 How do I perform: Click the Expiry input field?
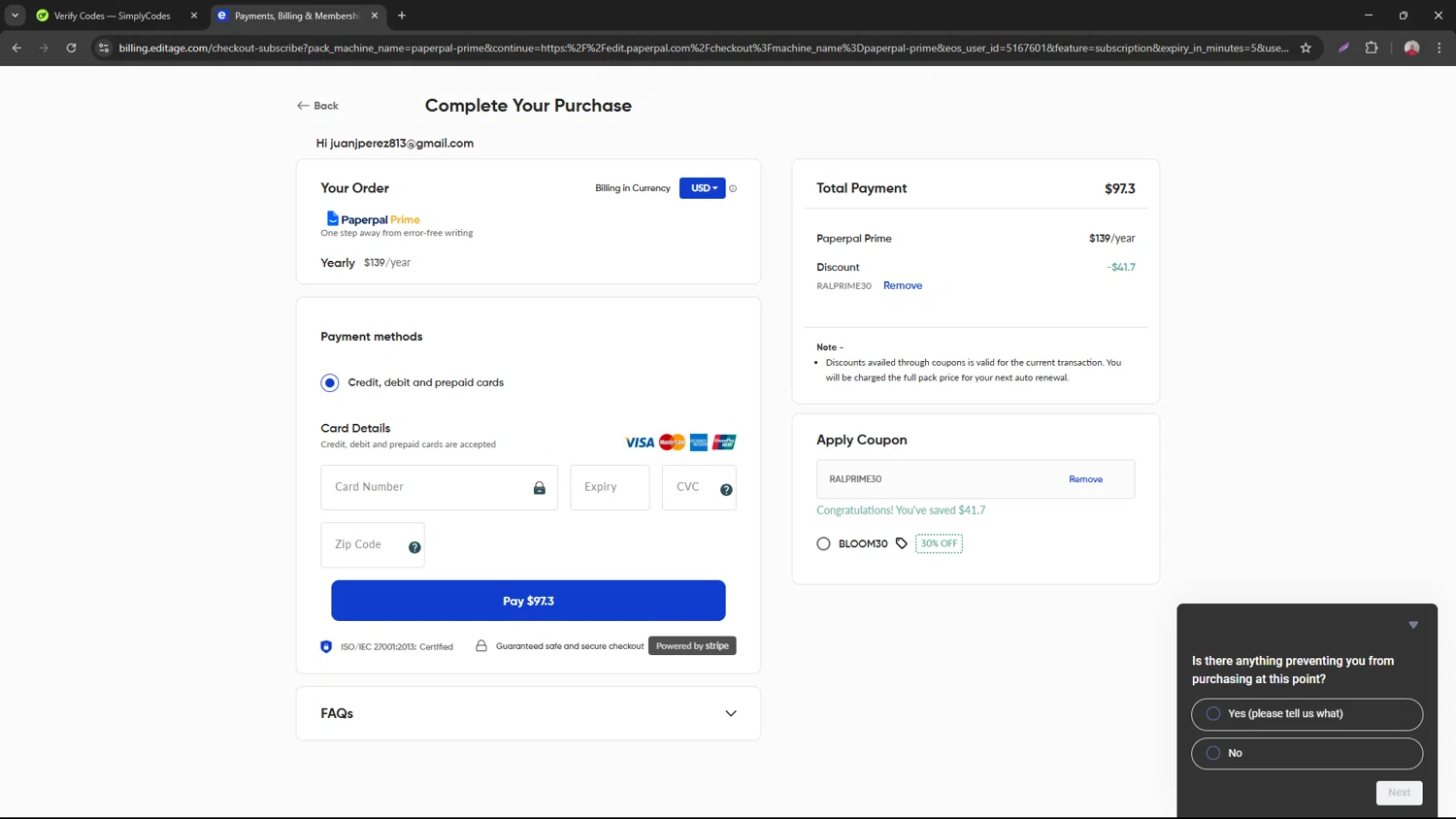pyautogui.click(x=610, y=487)
